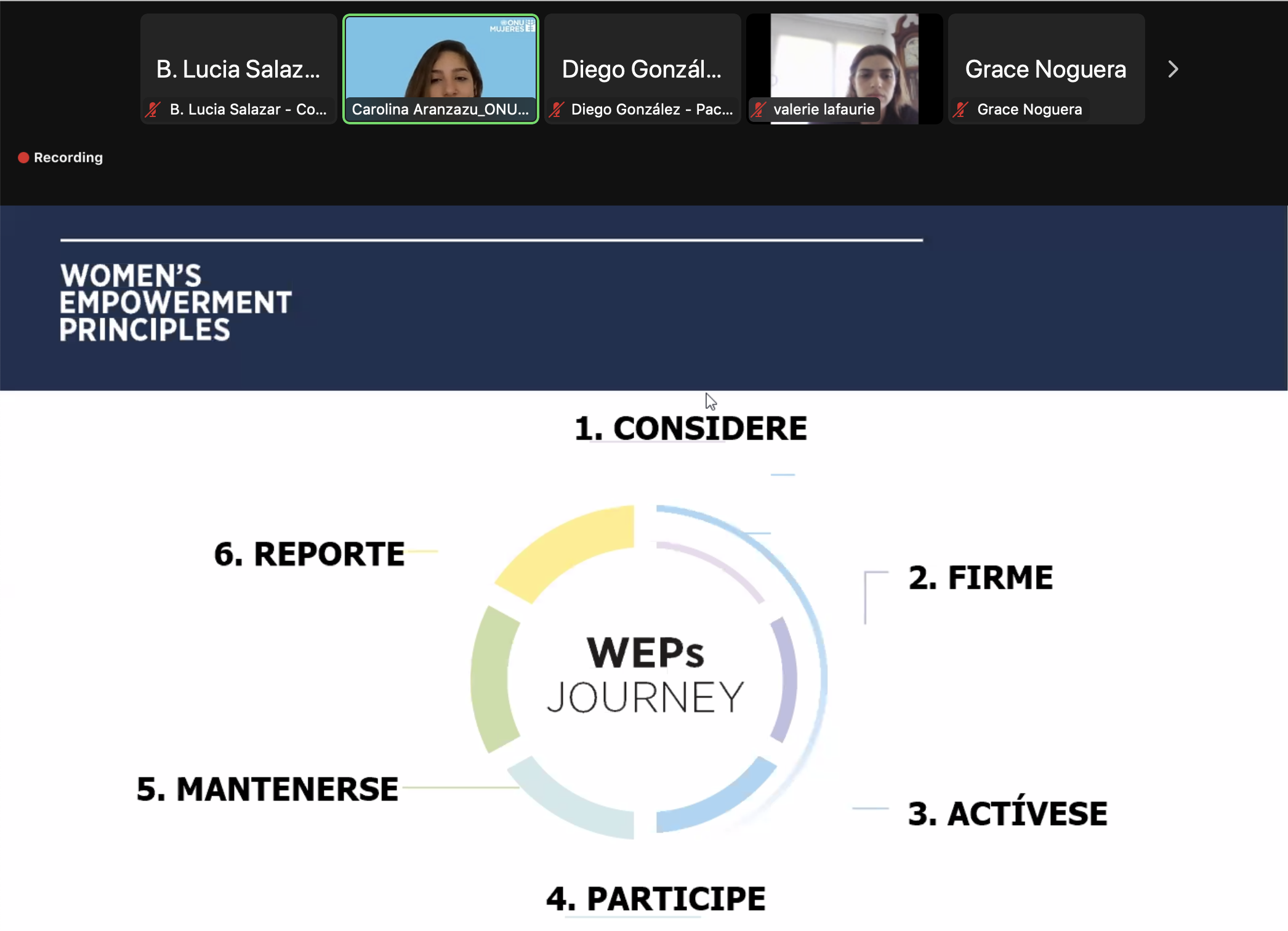This screenshot has width=1288, height=931.
Task: Click muted microphone icon of valerie lafaurie
Action: [x=759, y=110]
